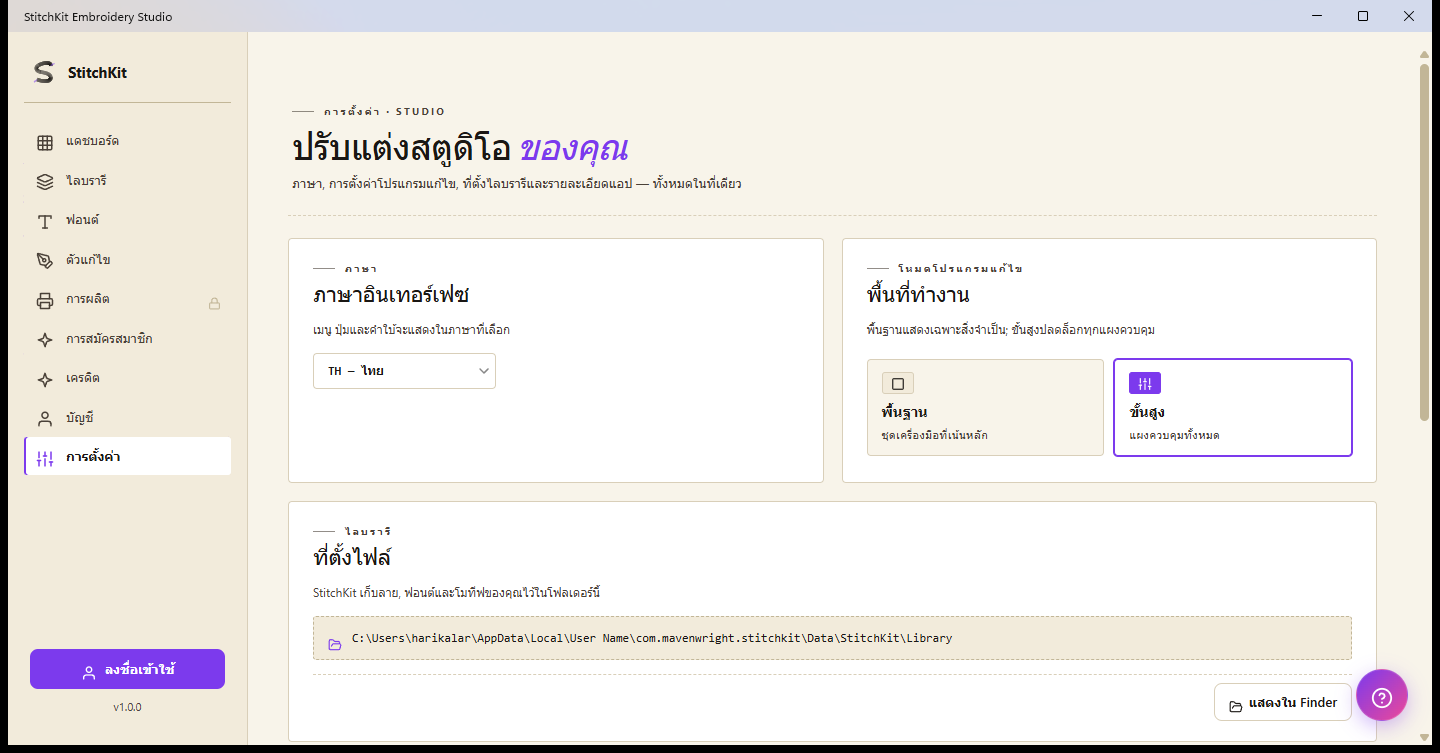Open การผลิต in the sidebar
This screenshot has height=753, width=1440.
(128, 299)
